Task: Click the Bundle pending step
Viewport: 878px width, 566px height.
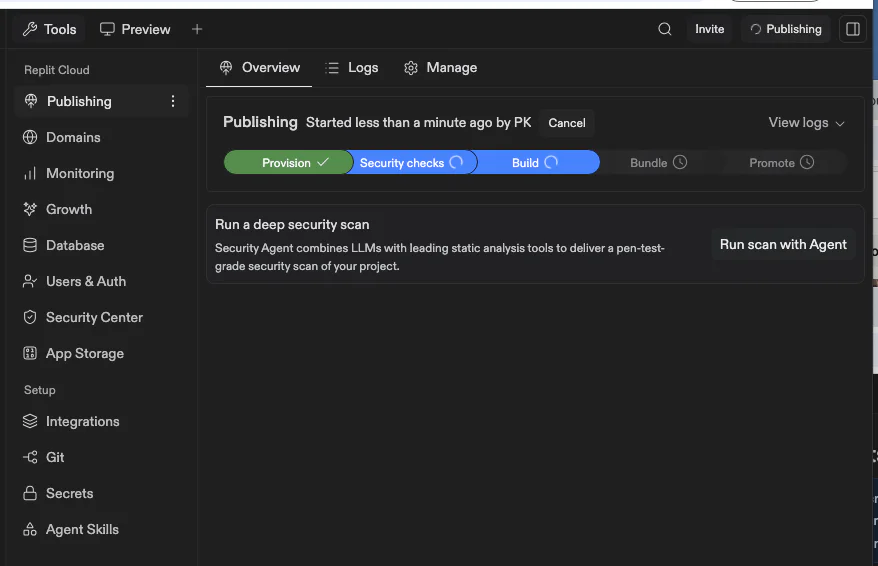Action: (658, 162)
